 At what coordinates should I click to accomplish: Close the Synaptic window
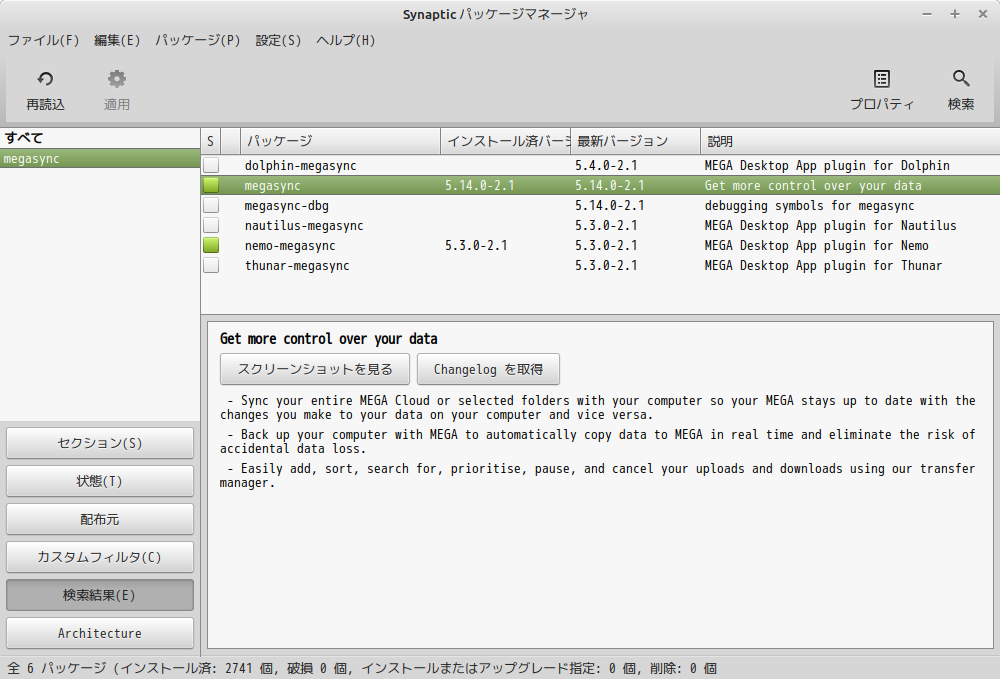pos(983,14)
